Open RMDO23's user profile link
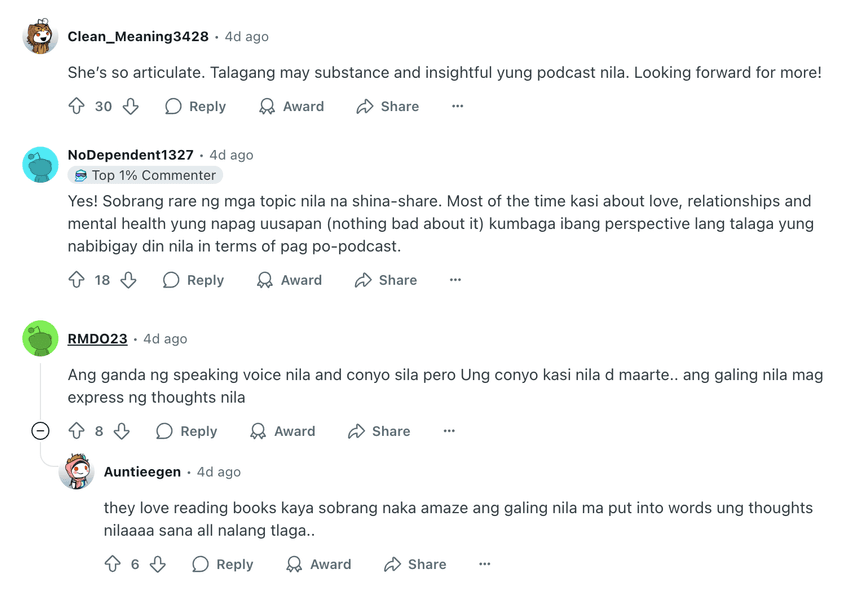850x600 pixels. [98, 339]
